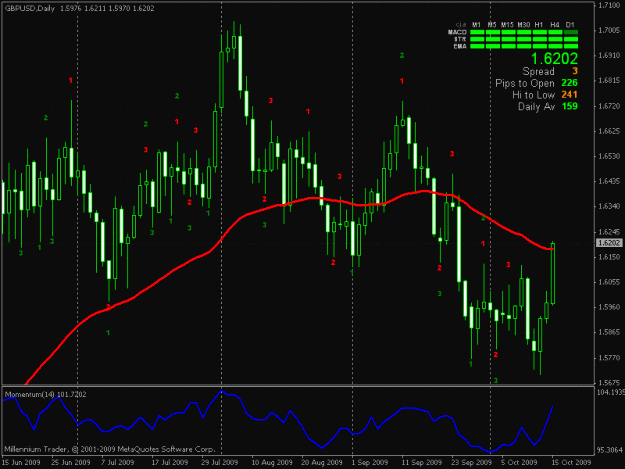Click the M30 timeframe column header
The width and height of the screenshot is (625, 469).
click(524, 25)
